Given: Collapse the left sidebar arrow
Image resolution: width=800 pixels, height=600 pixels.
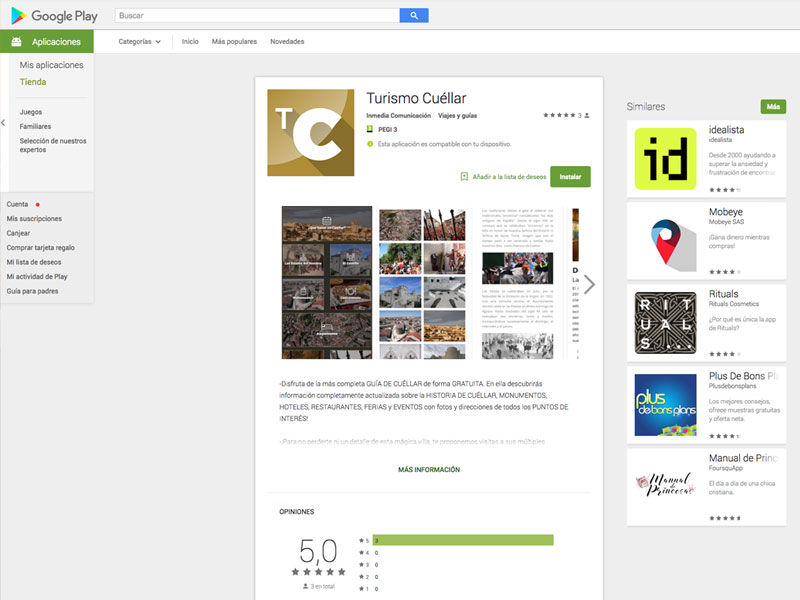Looking at the screenshot, I should [x=4, y=122].
